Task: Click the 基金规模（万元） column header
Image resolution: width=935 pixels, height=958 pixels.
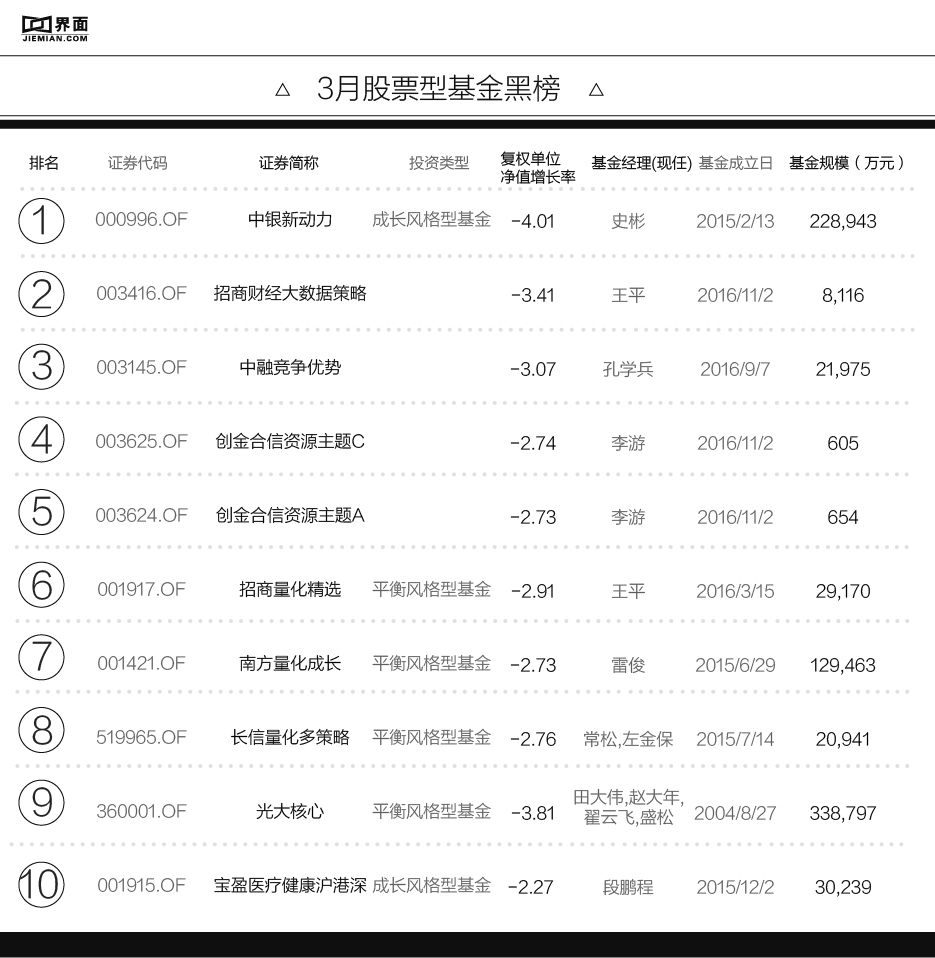Action: [847, 163]
